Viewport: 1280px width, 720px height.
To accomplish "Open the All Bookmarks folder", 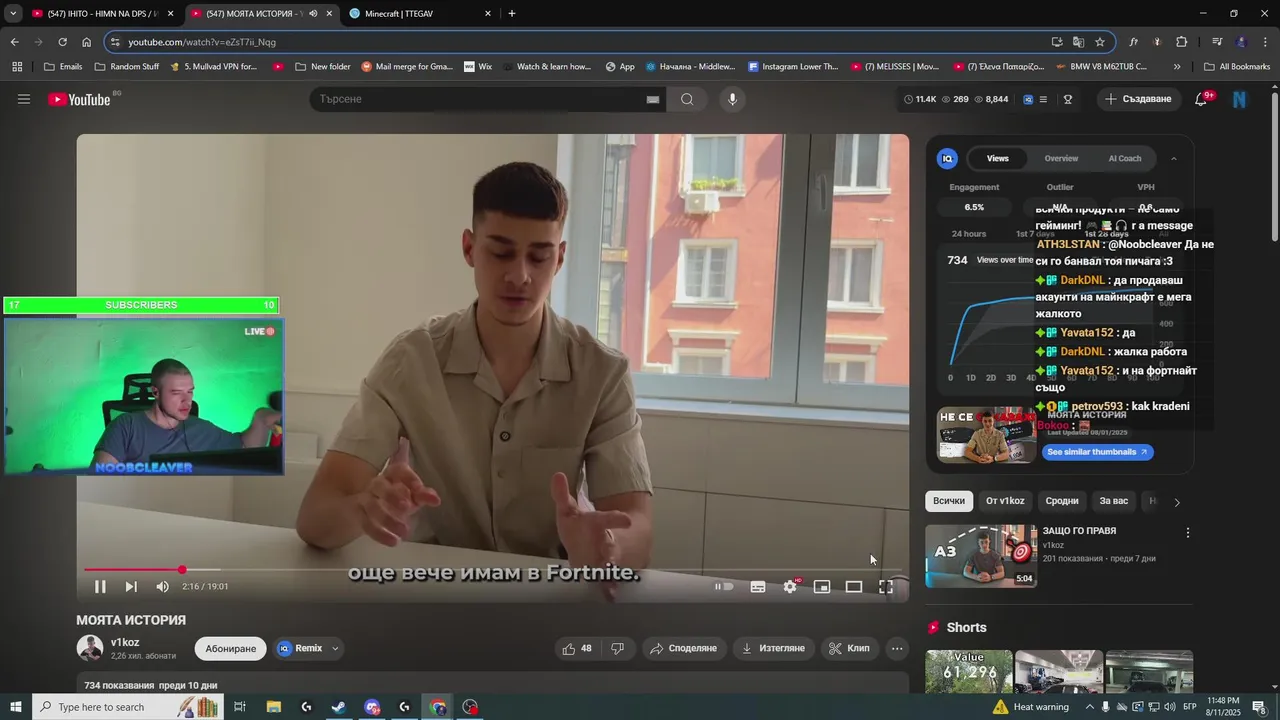I will 1237,67.
